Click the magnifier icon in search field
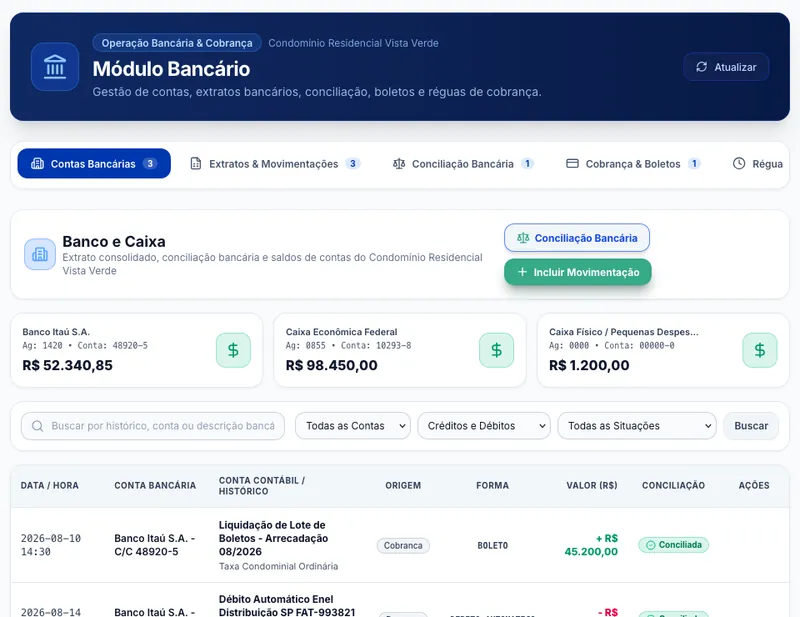This screenshot has width=800, height=617. (37, 426)
